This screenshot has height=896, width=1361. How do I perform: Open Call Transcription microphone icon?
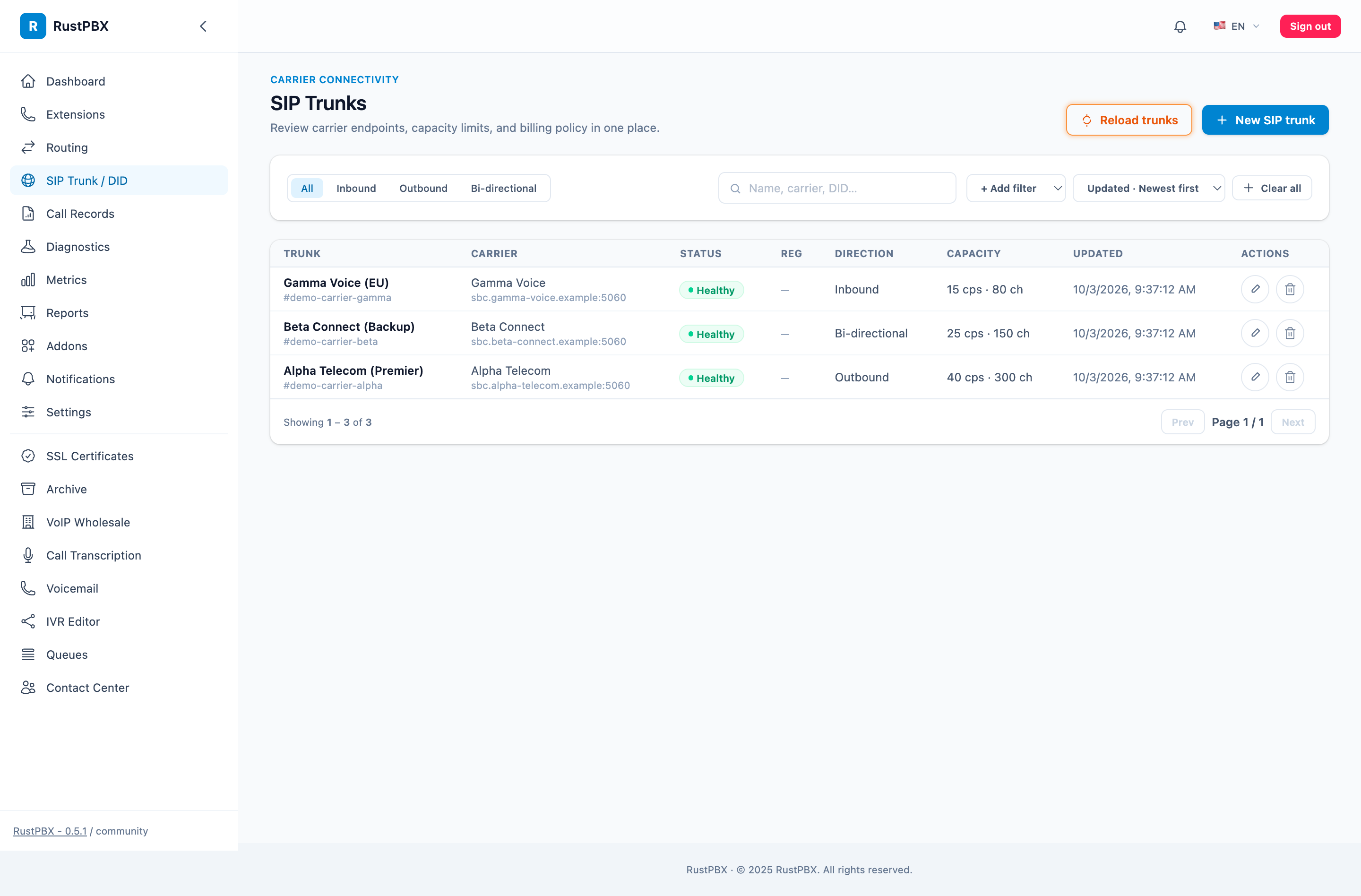coord(28,555)
